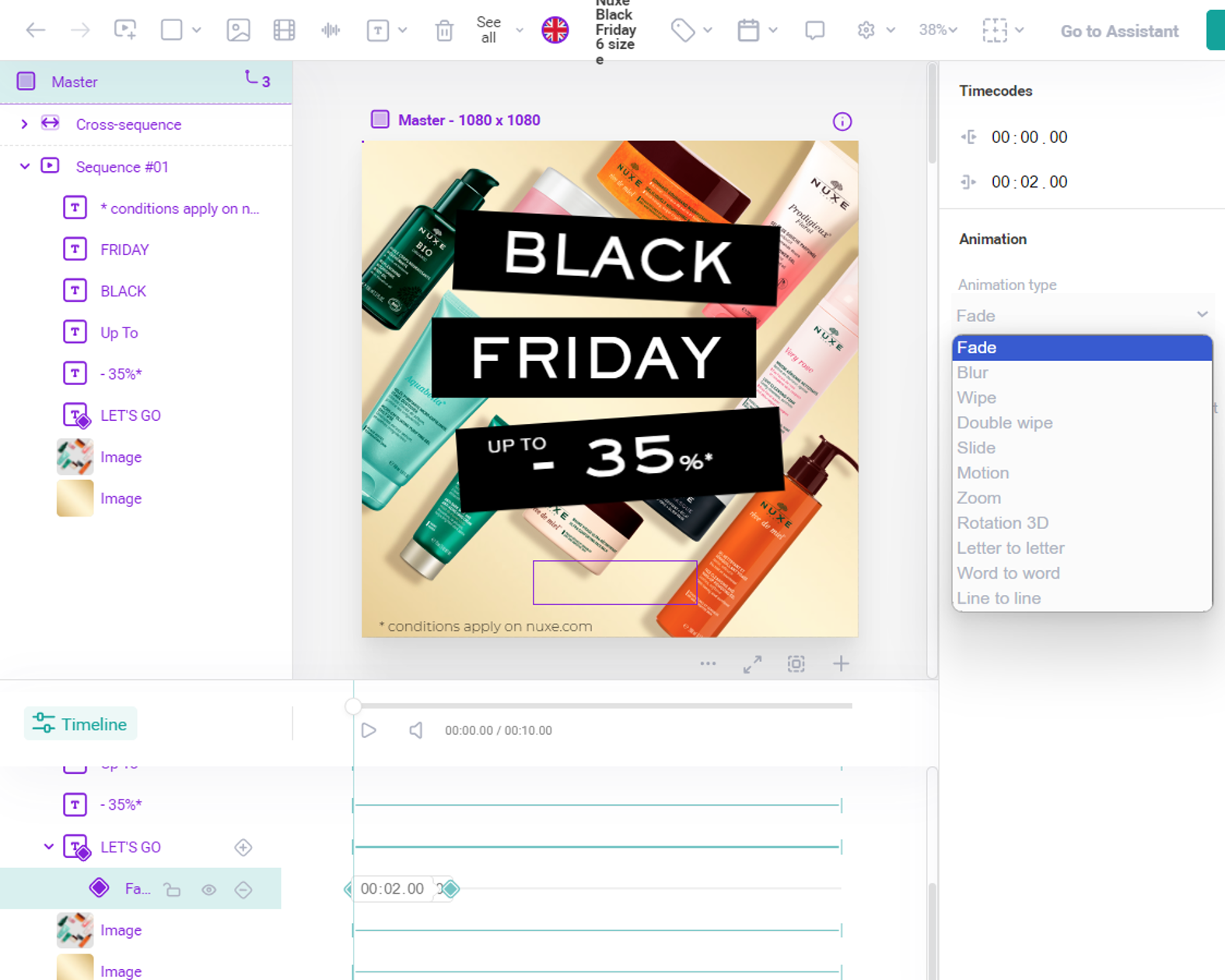Toggle visibility eye of the Fade animation
Viewport: 1225px width, 980px height.
(208, 890)
